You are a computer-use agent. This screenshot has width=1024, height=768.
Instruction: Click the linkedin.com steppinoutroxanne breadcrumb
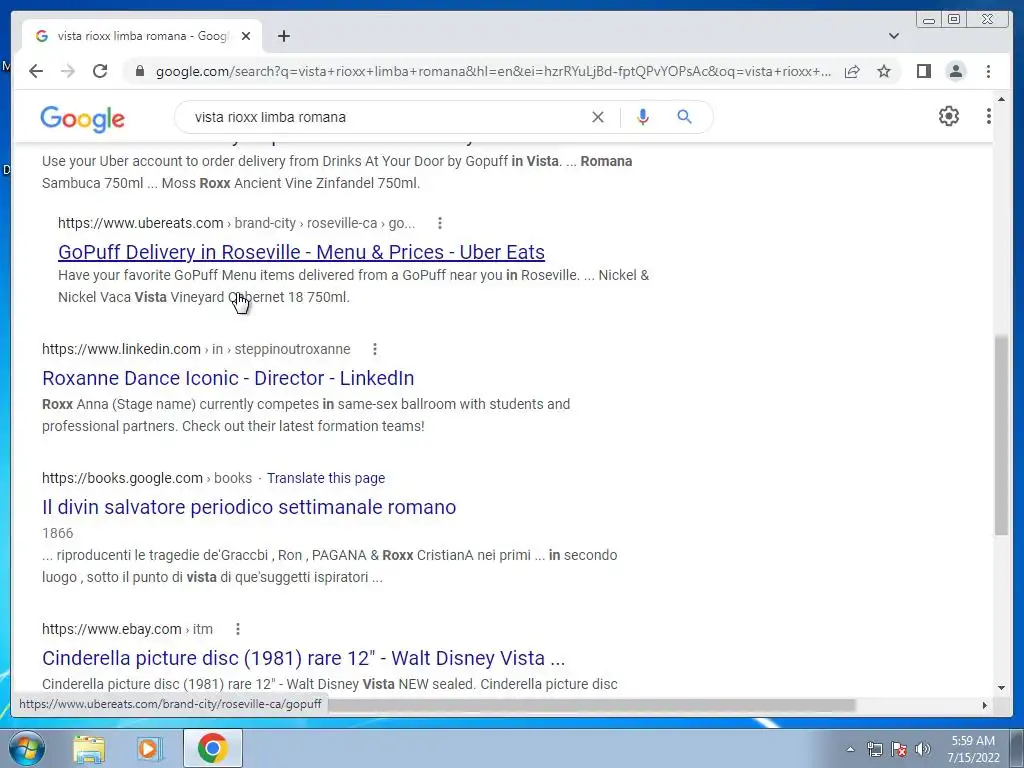click(196, 349)
